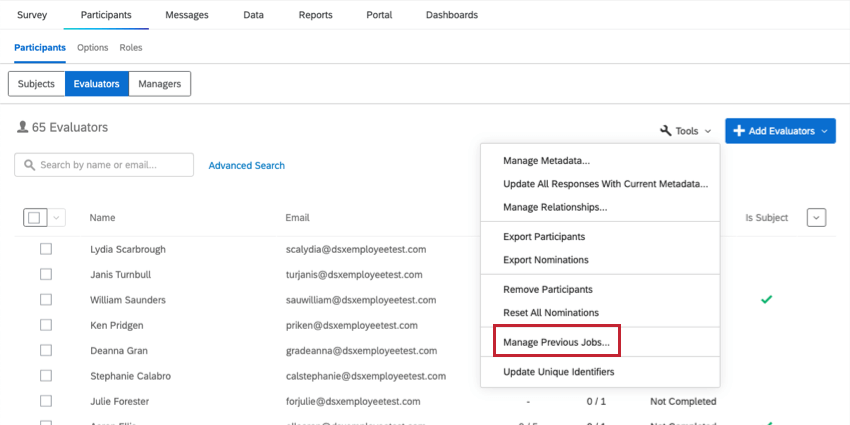The image size is (850, 425).
Task: Switch to the Messages tab
Action: (x=186, y=15)
